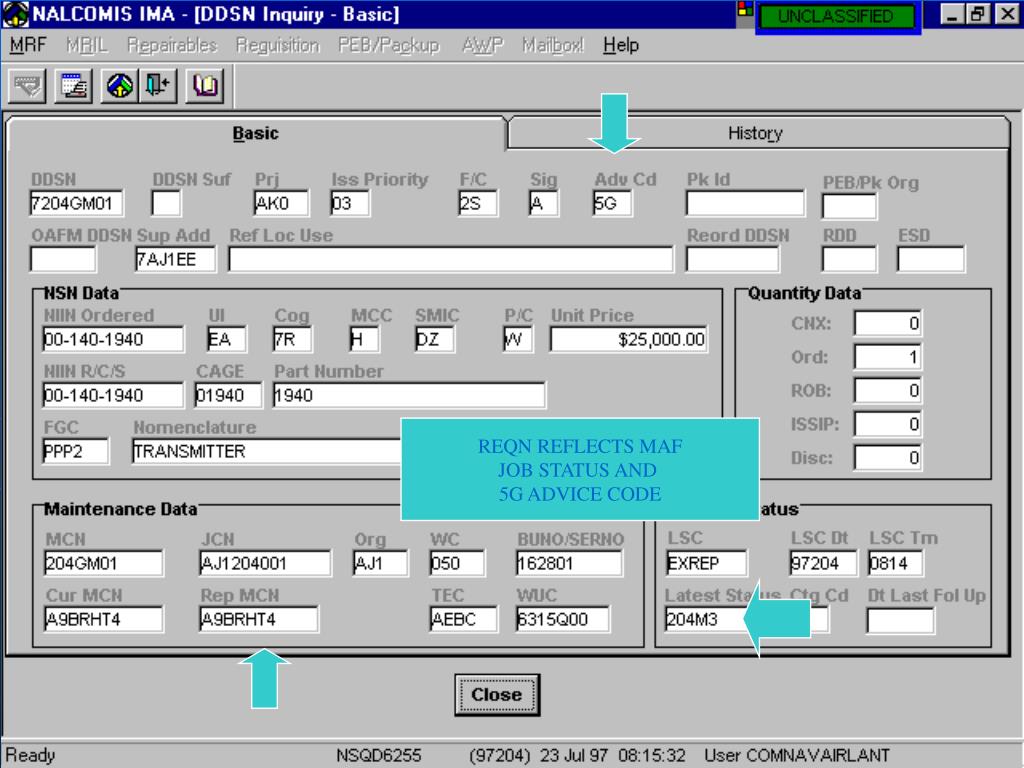Click the exit door toolbar icon

coord(157,86)
